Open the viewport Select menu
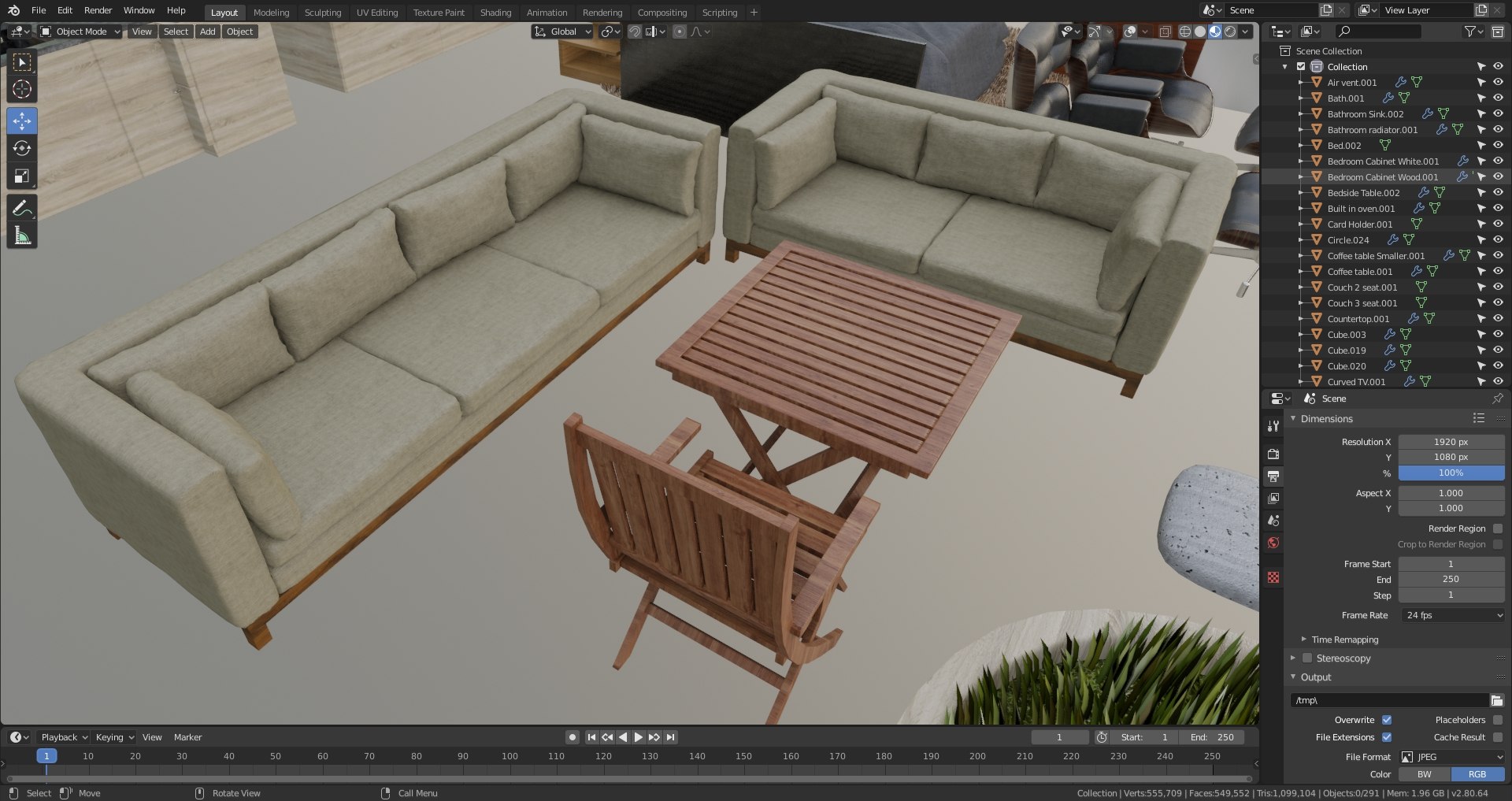The height and width of the screenshot is (801, 1512). click(x=176, y=32)
